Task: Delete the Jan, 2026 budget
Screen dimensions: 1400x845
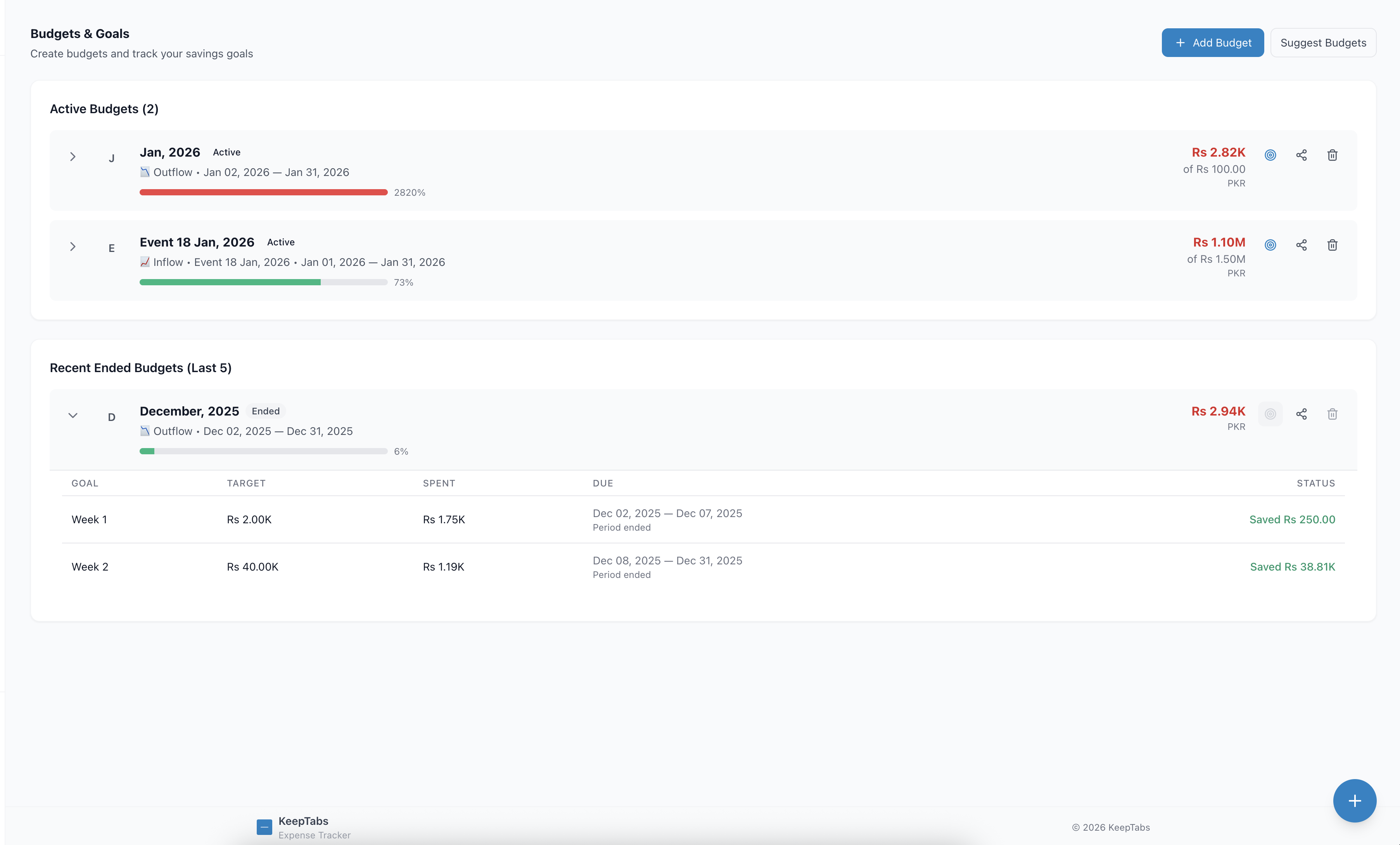Action: pos(1333,154)
